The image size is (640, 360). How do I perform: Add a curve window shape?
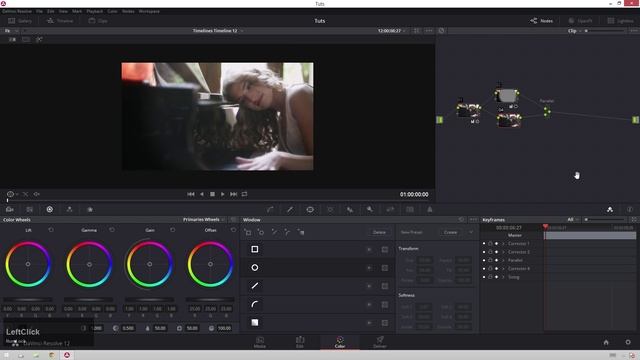pos(287,232)
